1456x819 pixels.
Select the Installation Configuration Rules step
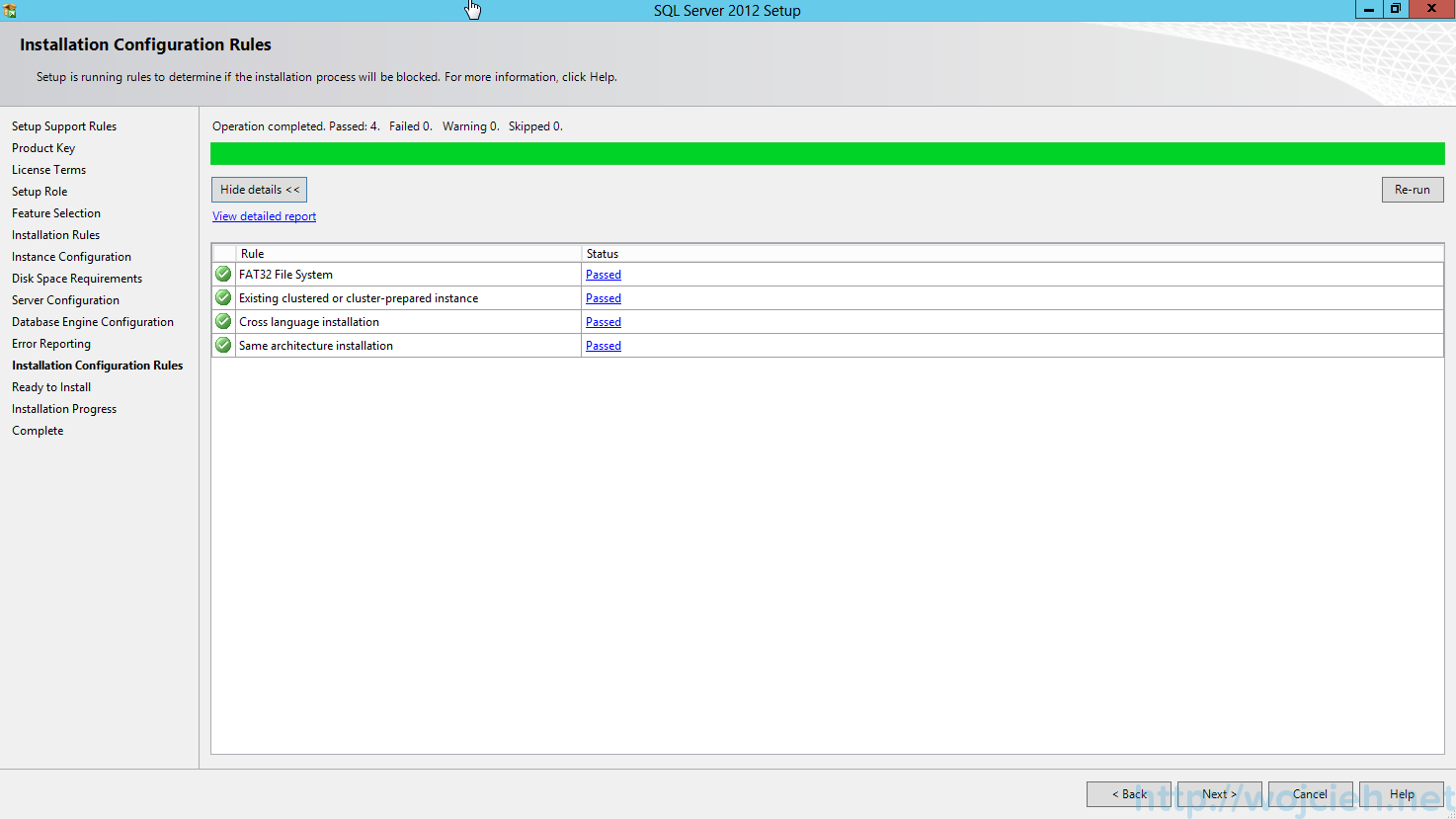[x=98, y=366]
